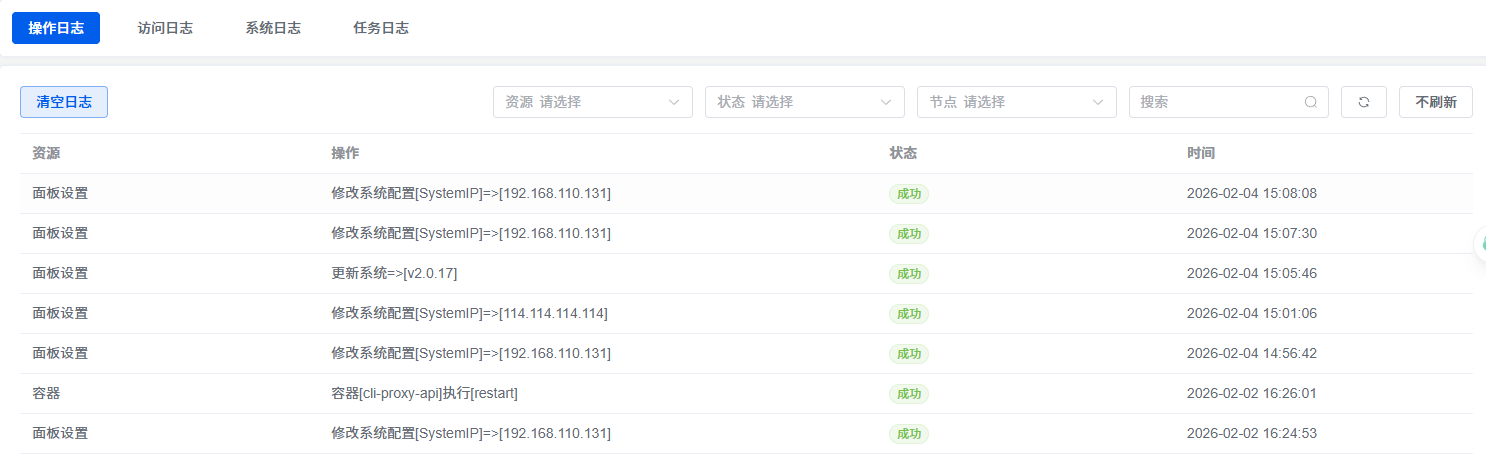
Task: Click the 时间 column header
Action: coord(1201,154)
